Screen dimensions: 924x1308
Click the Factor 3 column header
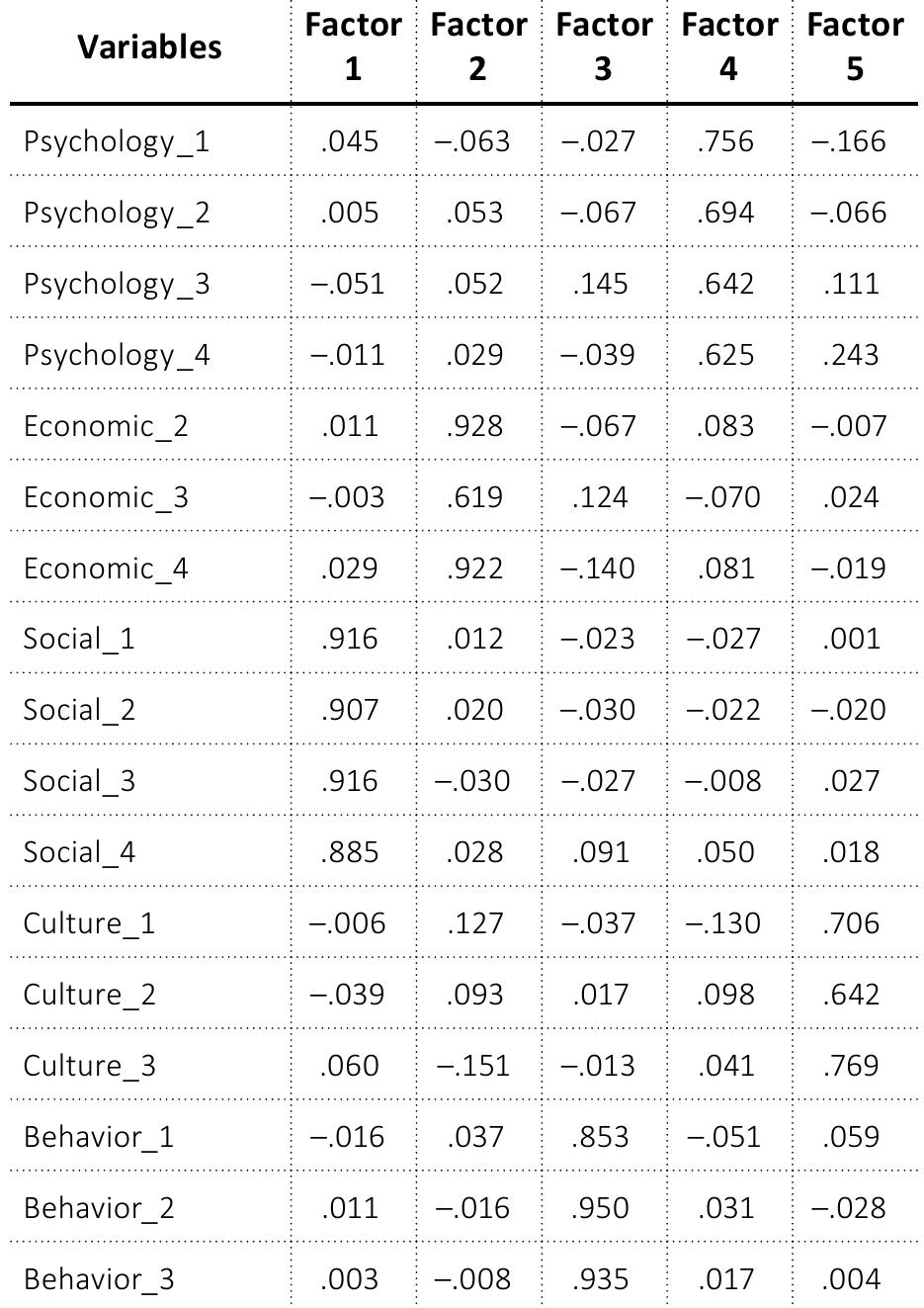[x=604, y=46]
